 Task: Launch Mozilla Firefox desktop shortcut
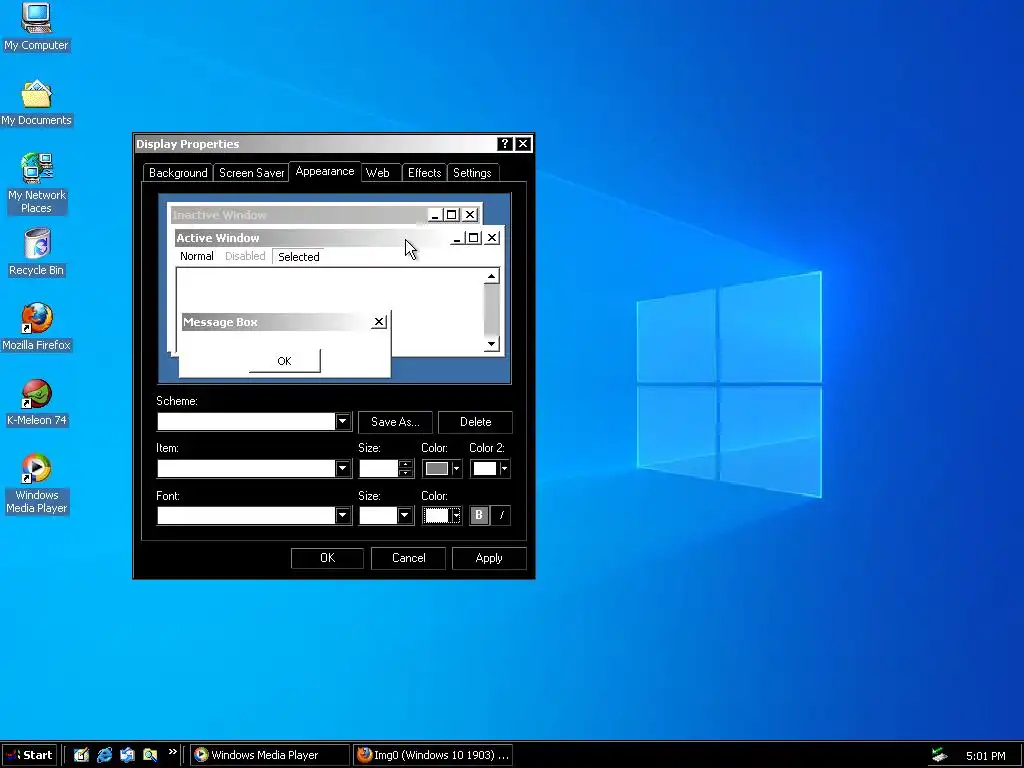(x=36, y=327)
